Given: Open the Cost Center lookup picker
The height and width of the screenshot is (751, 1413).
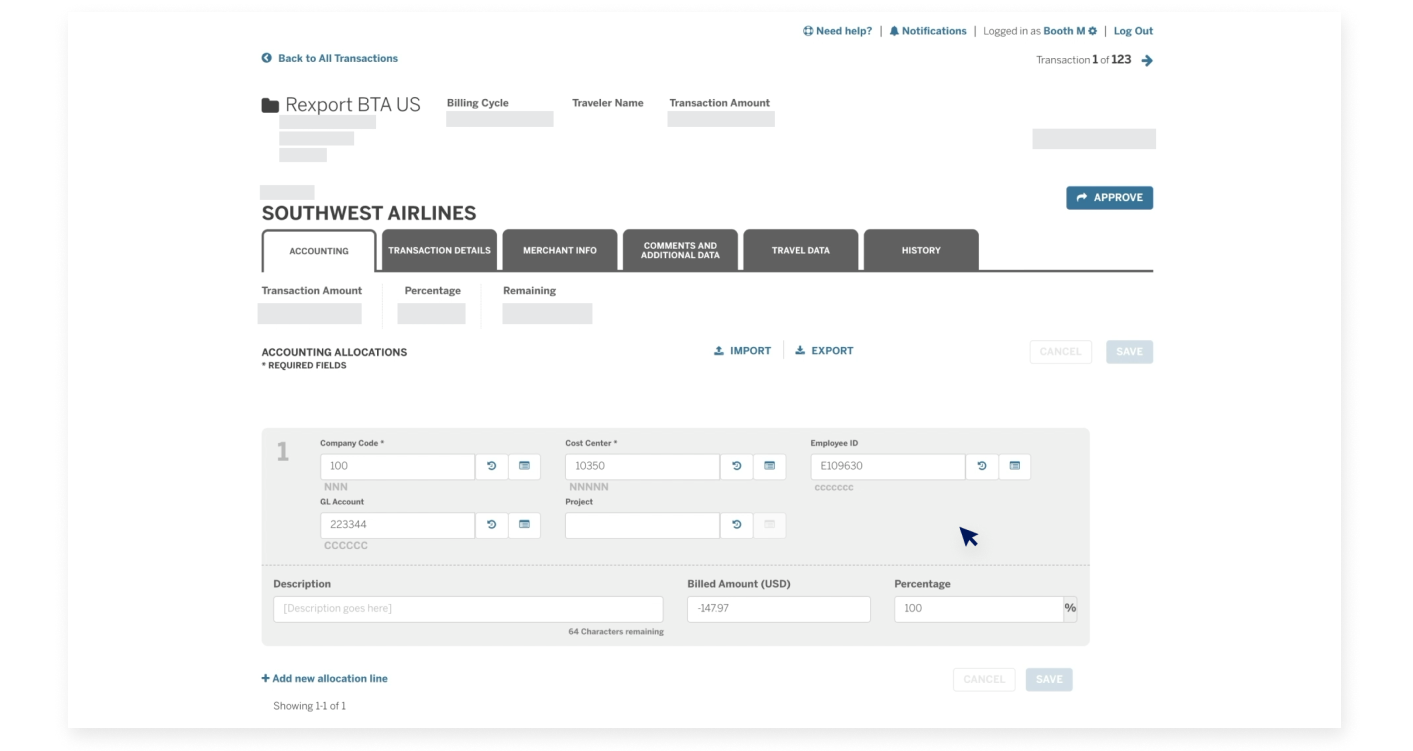Looking at the screenshot, I should (770, 466).
